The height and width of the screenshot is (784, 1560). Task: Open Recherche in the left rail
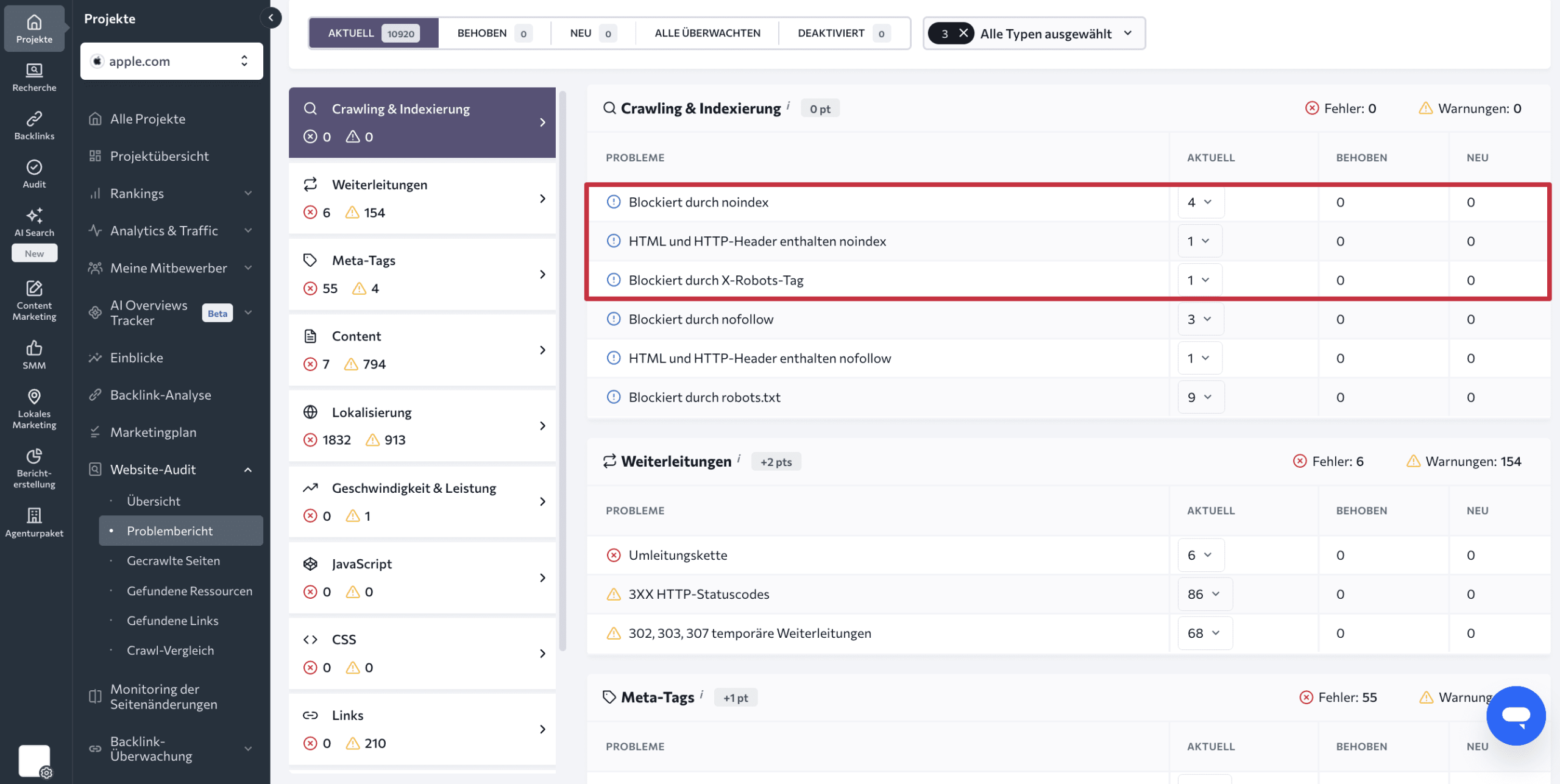pos(34,77)
